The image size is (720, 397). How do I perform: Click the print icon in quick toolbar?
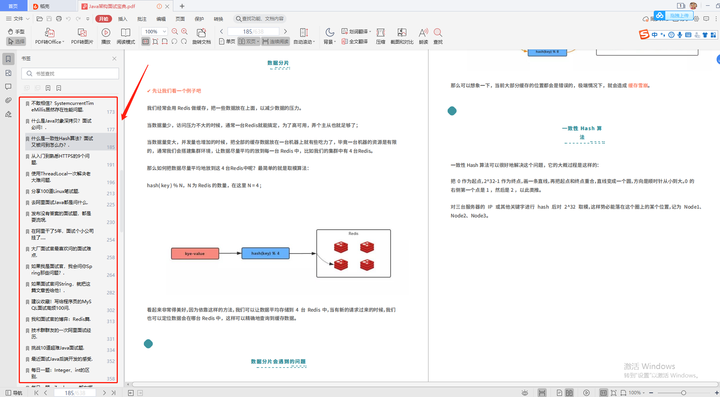(59, 19)
